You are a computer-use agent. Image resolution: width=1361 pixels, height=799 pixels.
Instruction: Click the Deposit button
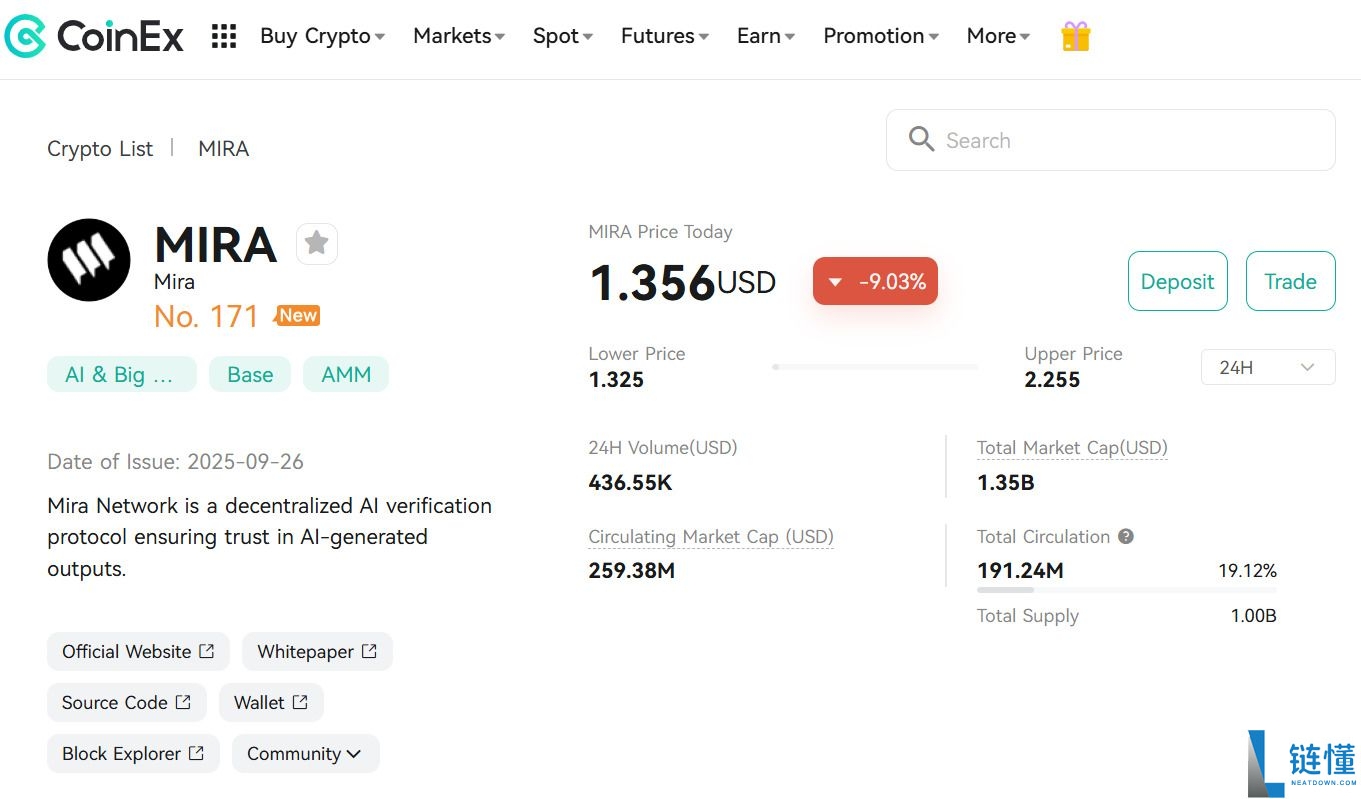coord(1178,281)
